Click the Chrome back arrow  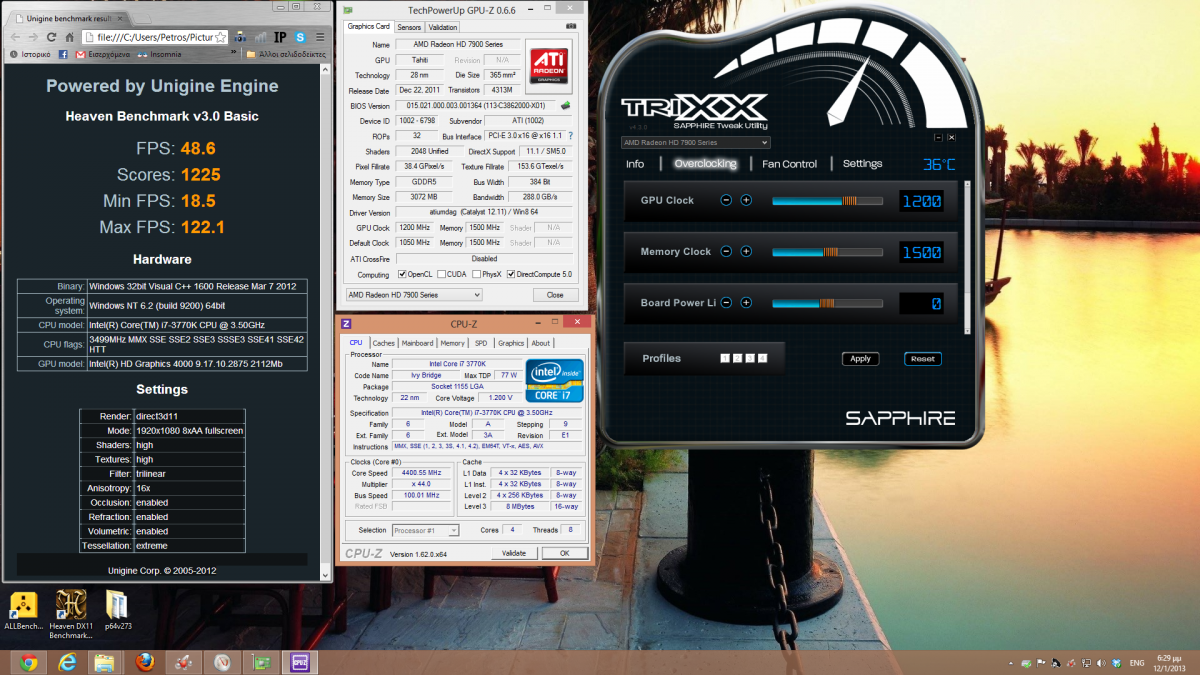14,37
